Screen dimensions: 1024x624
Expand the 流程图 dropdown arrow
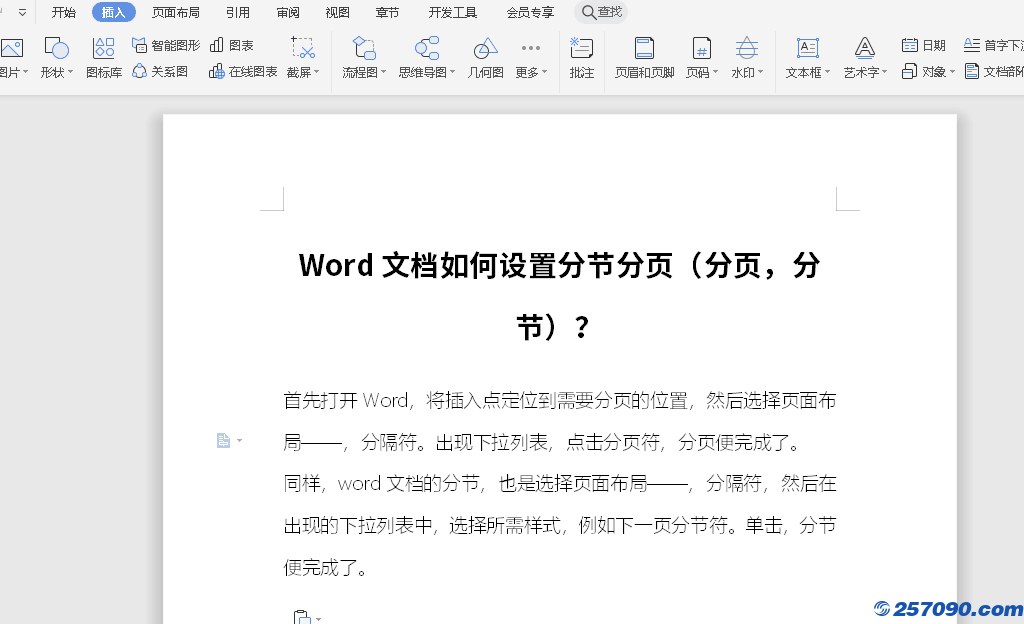tap(383, 72)
